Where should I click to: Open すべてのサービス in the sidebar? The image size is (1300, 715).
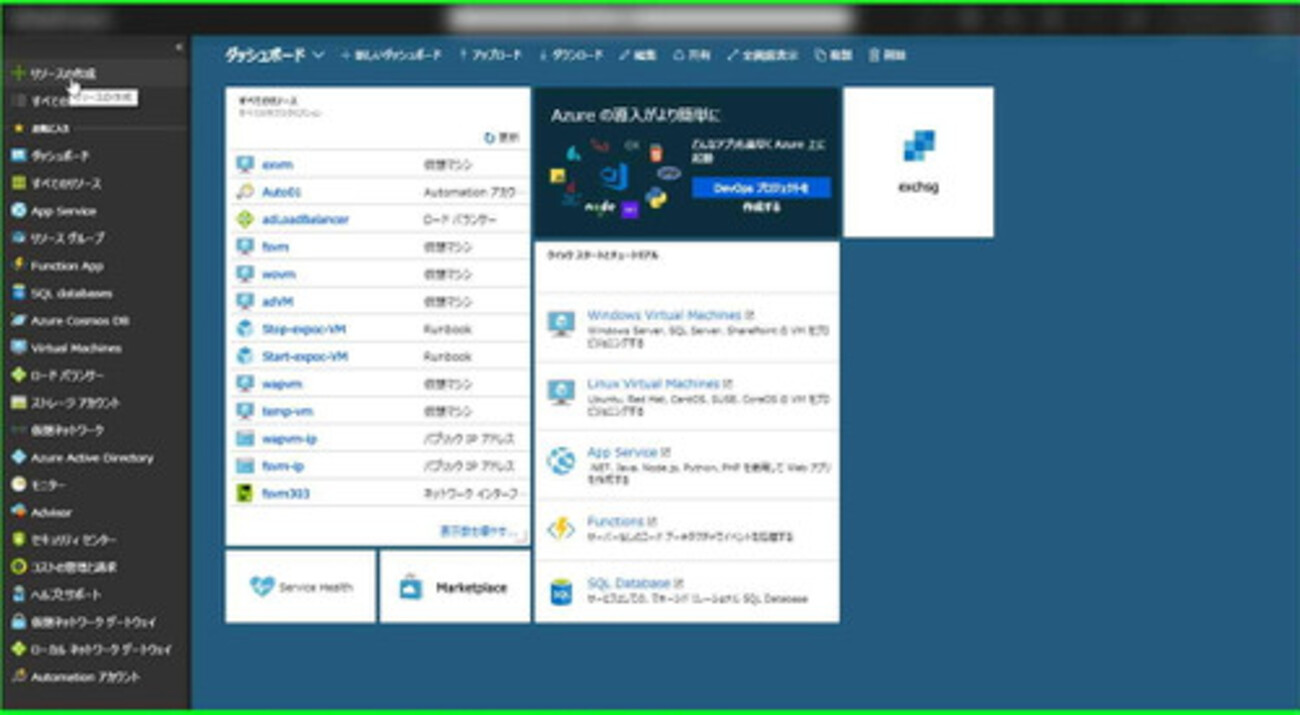tap(50, 100)
